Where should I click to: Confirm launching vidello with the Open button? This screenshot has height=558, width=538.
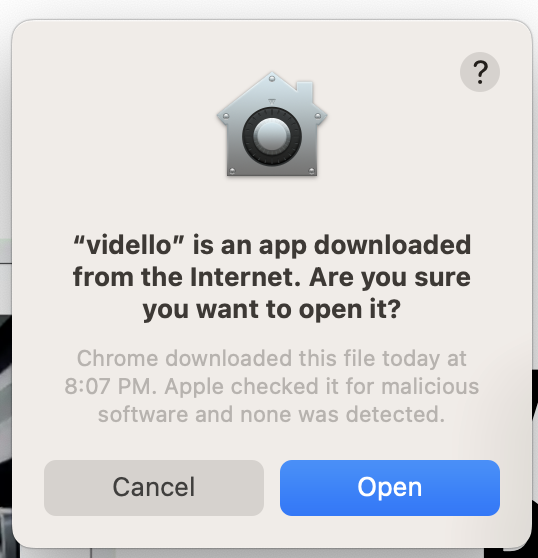tap(390, 488)
